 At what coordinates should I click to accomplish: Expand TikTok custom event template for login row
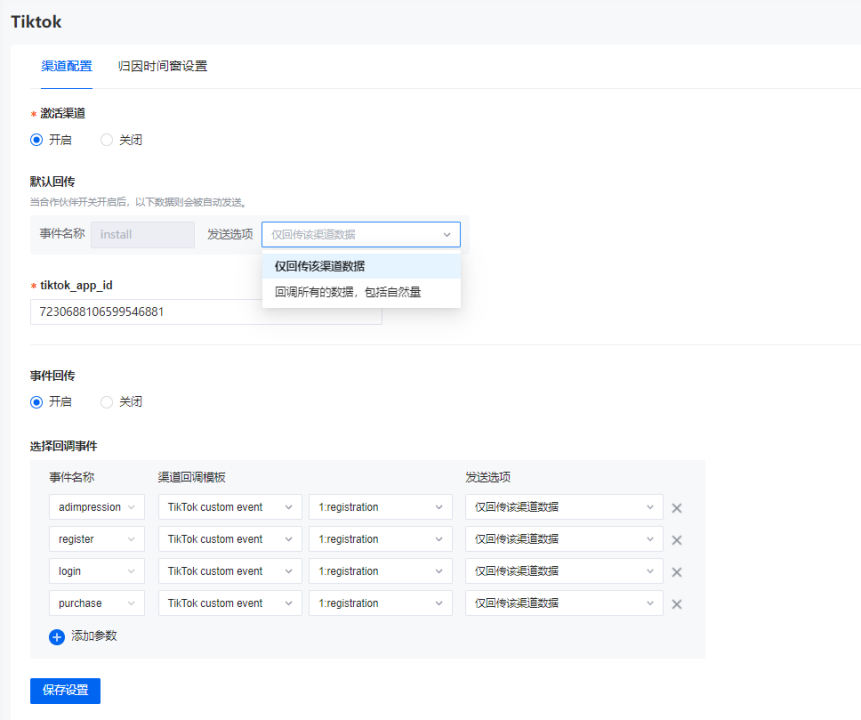click(230, 571)
